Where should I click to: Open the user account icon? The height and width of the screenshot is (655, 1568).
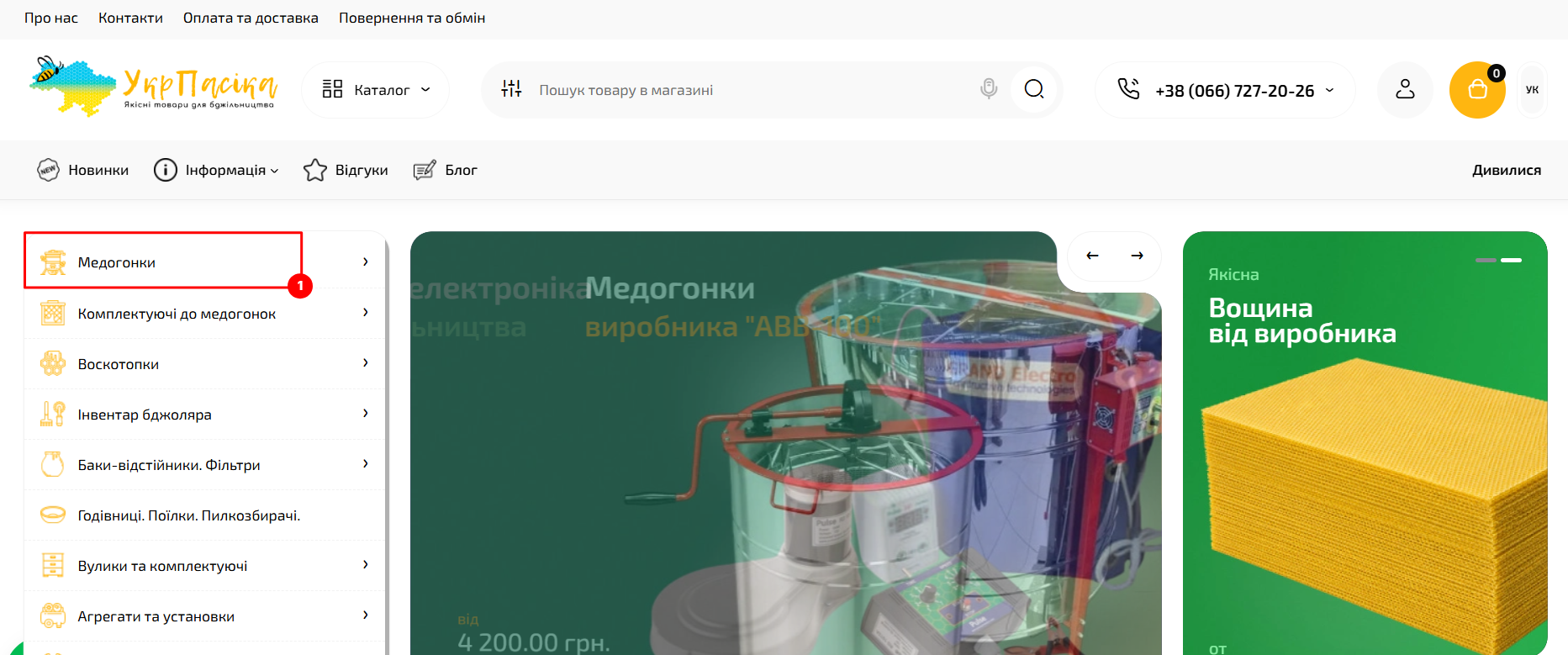[1405, 89]
